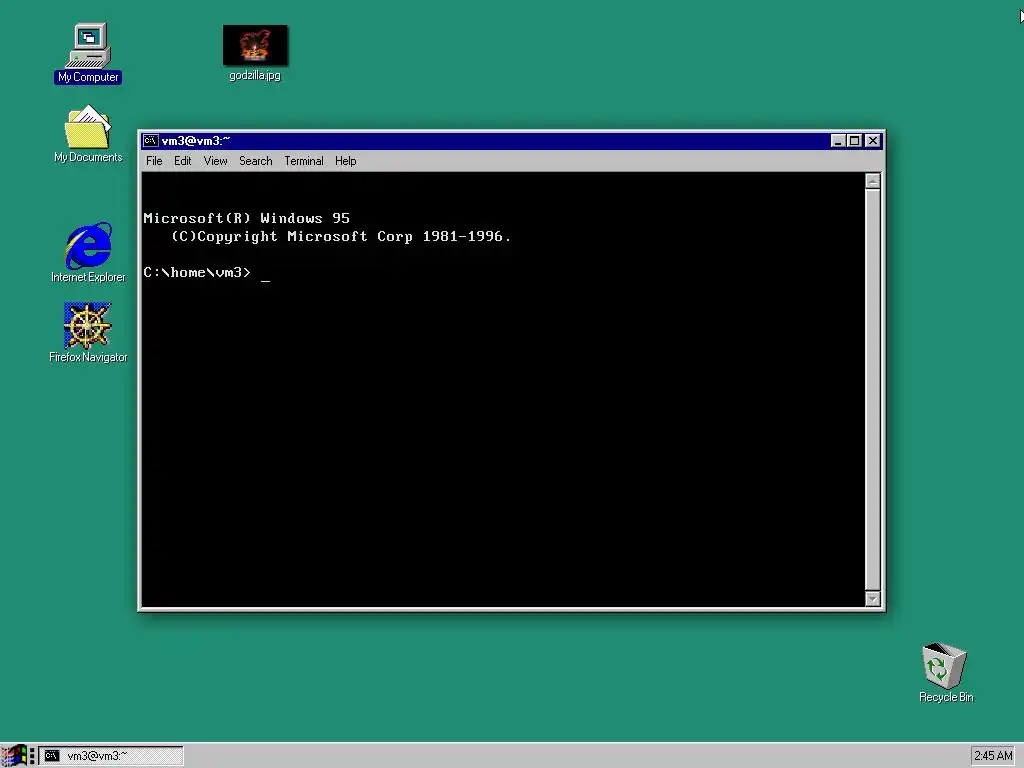The height and width of the screenshot is (768, 1024).
Task: Open the View menu
Action: point(215,161)
